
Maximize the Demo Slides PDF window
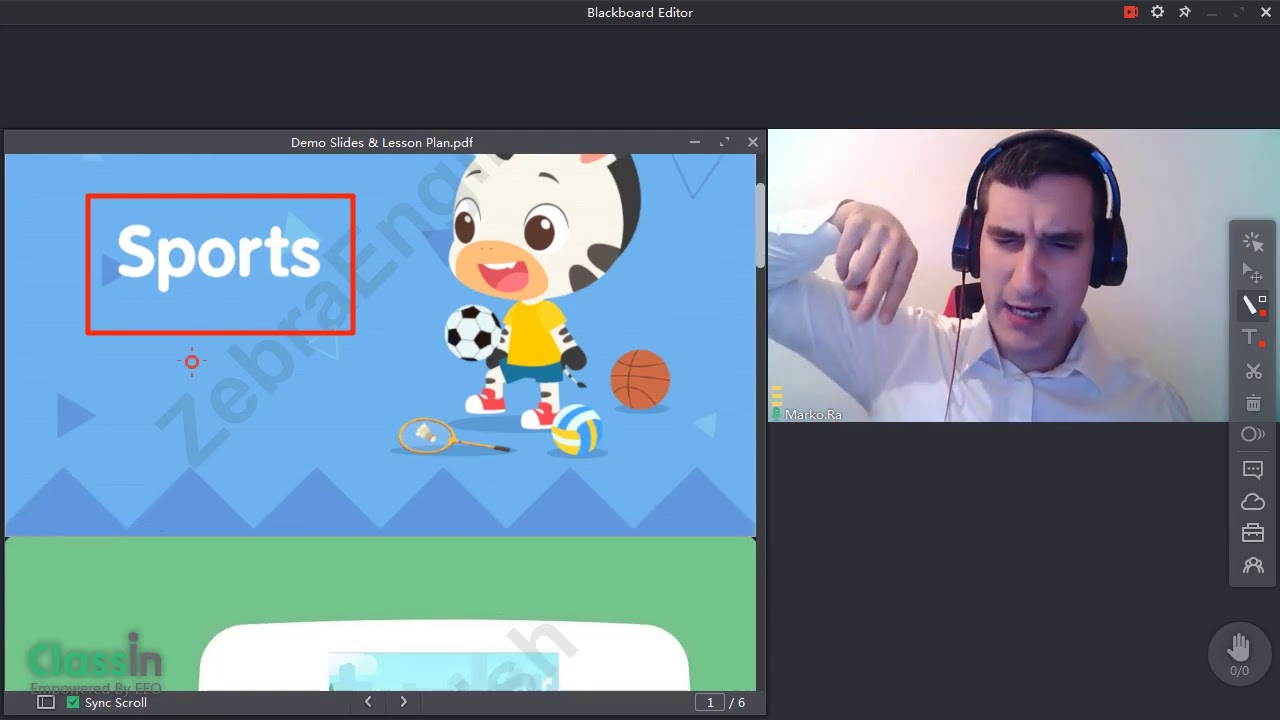tap(724, 142)
